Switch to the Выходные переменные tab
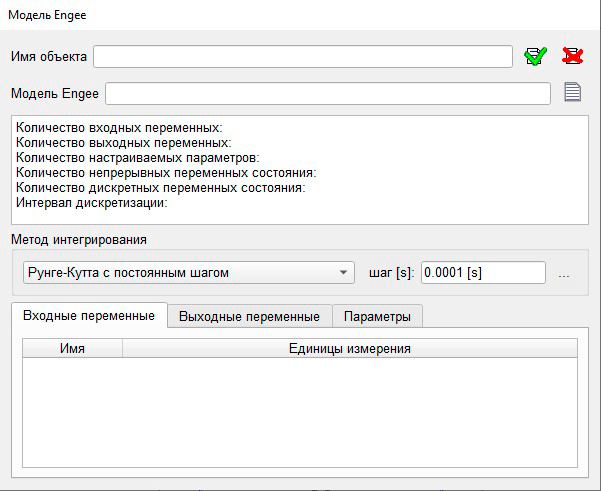Screen dimensions: 601x491 [x=249, y=316]
